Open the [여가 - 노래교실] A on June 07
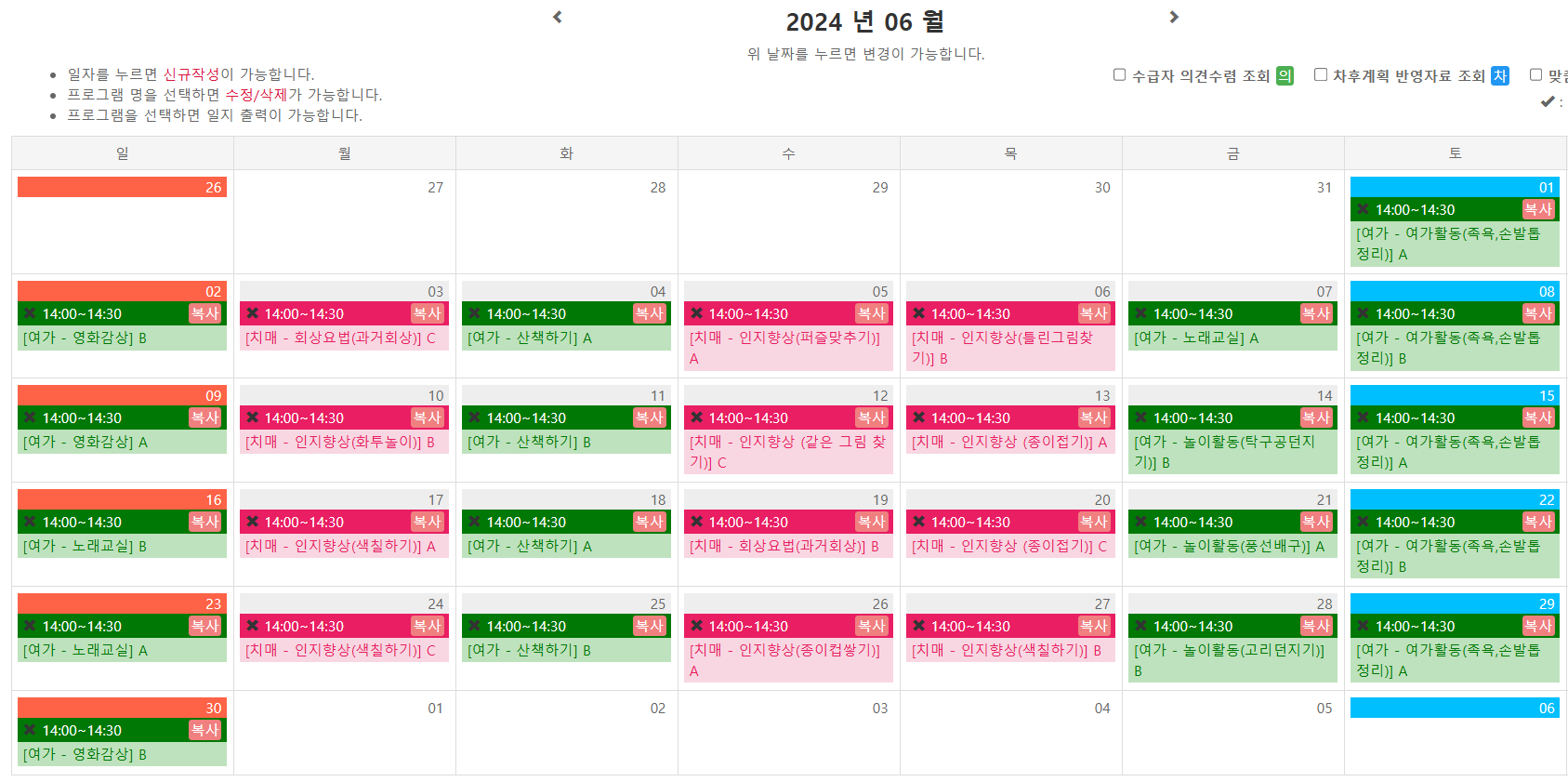This screenshot has width=1568, height=782. point(1196,338)
